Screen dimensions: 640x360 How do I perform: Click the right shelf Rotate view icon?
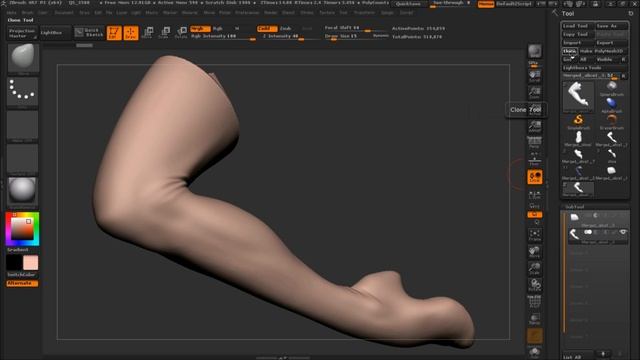coord(535,285)
